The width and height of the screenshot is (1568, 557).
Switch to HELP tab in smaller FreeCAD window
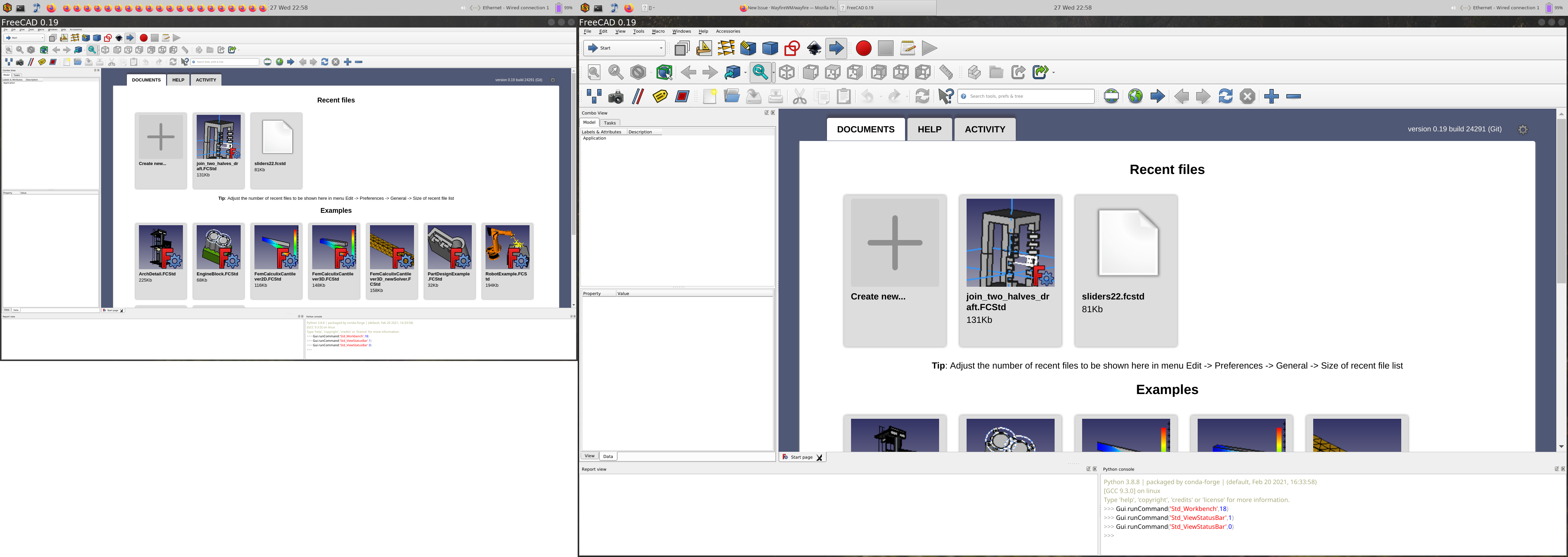(178, 80)
